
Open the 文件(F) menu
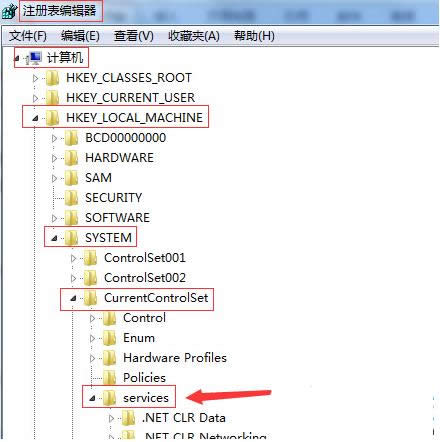click(27, 36)
